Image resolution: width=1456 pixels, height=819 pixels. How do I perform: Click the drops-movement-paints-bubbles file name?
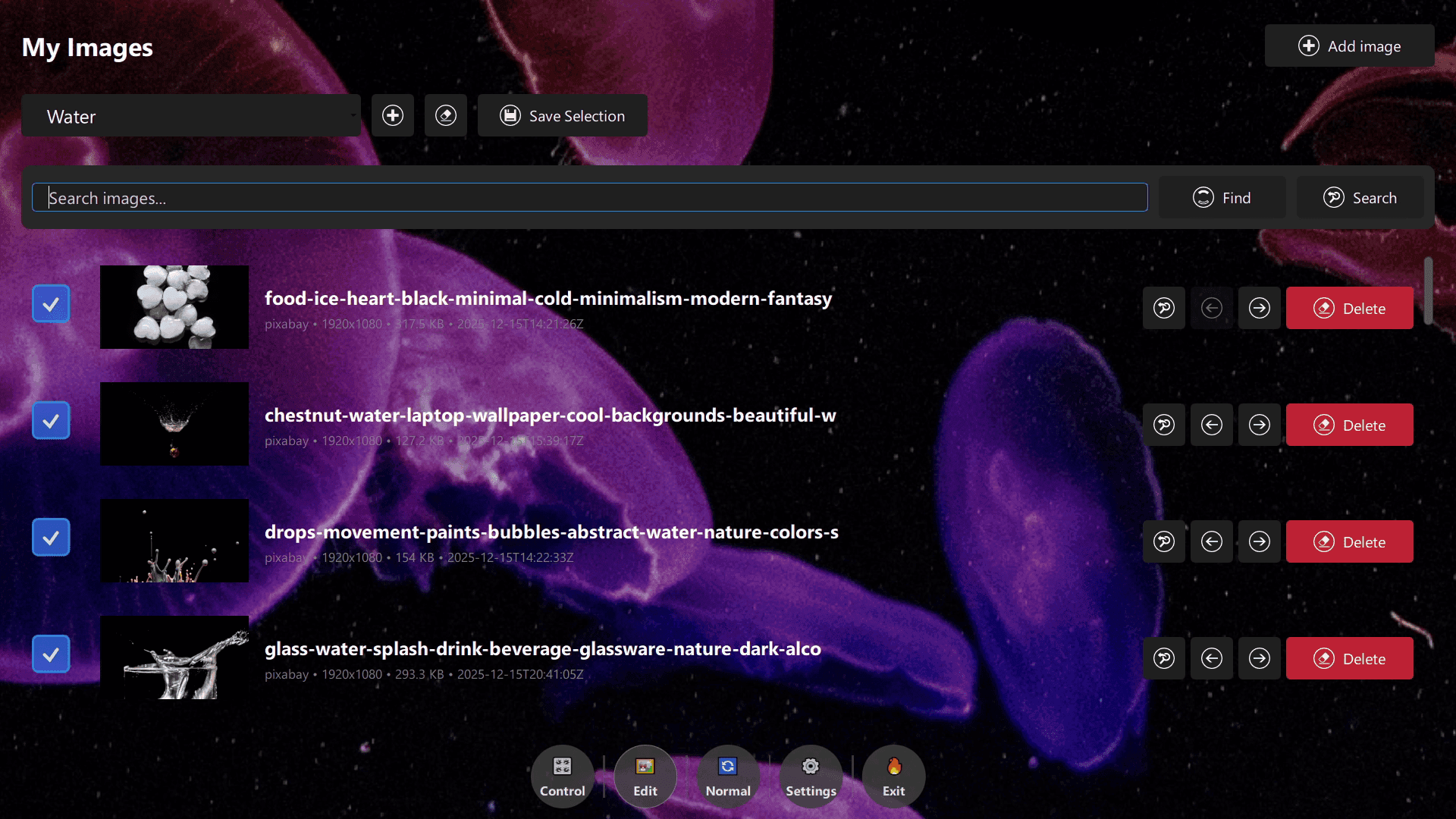551,532
